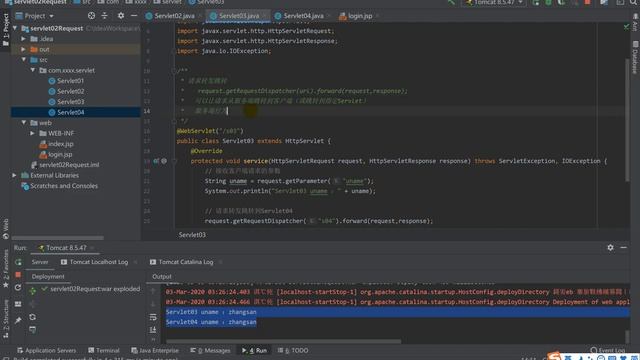Open the Structure side tool window

pos(6,319)
